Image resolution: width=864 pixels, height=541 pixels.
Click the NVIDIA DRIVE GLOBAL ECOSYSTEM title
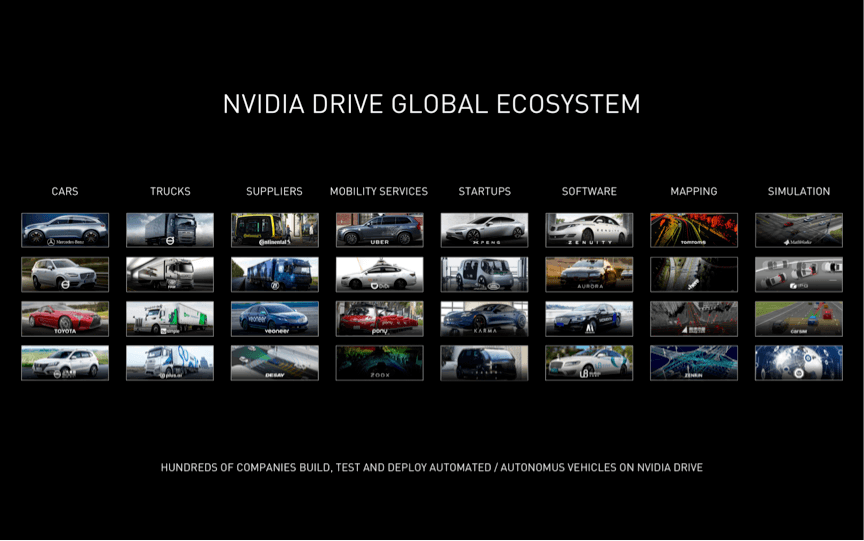(x=432, y=104)
